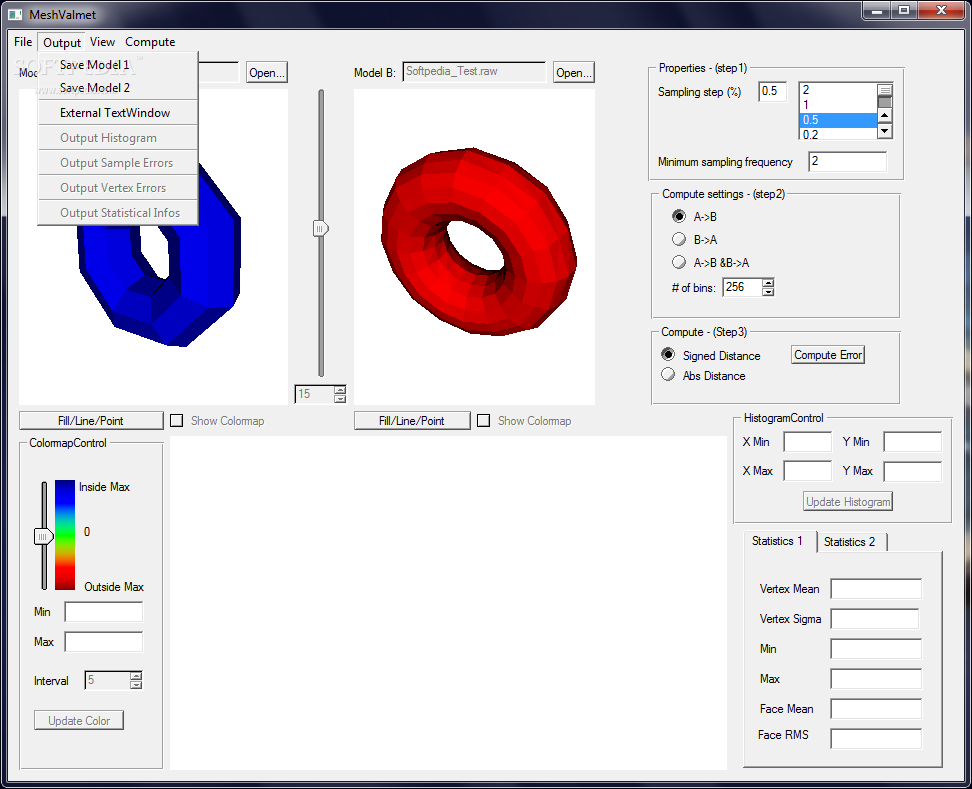Choose Save Model 1 from menu
Viewport: 972px width, 789px height.
[118, 64]
